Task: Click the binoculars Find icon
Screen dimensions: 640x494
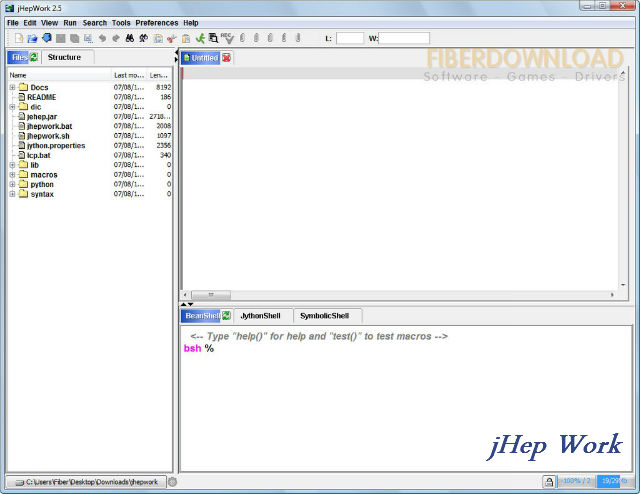Action: pyautogui.click(x=130, y=38)
